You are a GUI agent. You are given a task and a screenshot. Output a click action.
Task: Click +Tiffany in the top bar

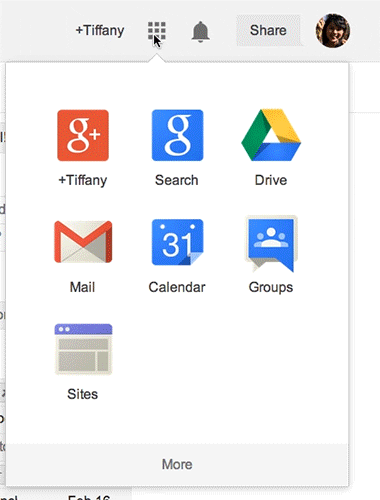click(100, 30)
